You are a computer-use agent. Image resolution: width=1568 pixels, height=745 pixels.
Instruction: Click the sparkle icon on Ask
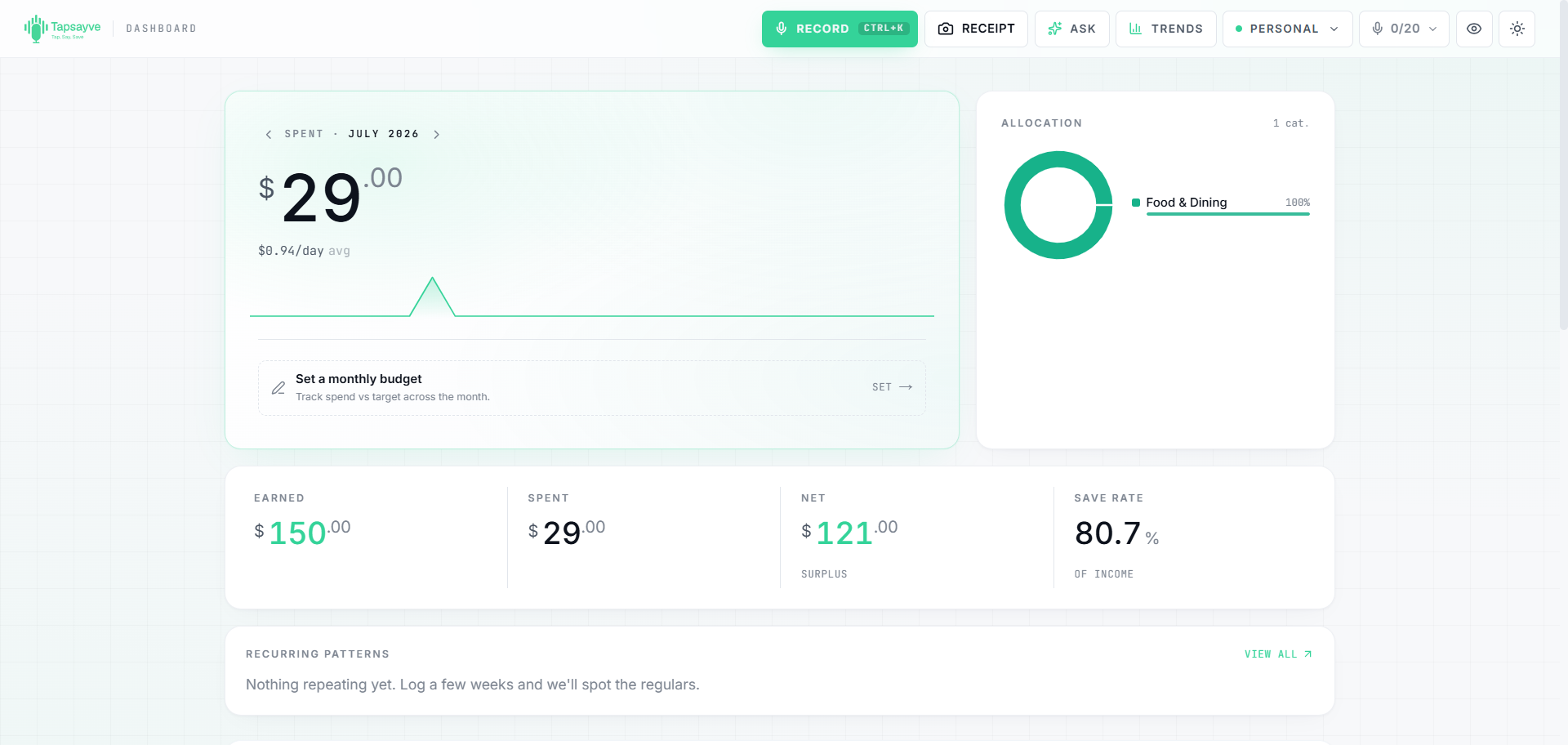pyautogui.click(x=1055, y=29)
